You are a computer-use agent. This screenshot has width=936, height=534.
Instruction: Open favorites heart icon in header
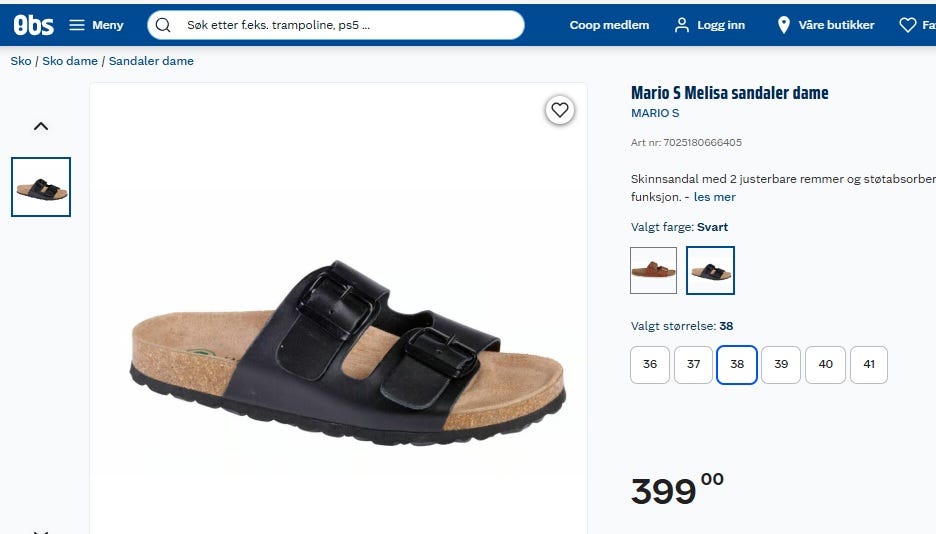[907, 25]
